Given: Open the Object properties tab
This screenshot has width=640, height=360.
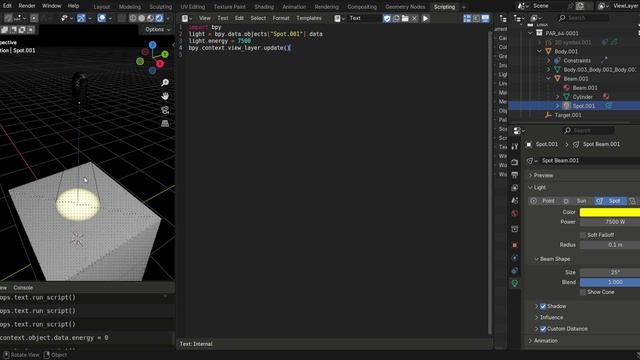Looking at the screenshot, I should [515, 245].
